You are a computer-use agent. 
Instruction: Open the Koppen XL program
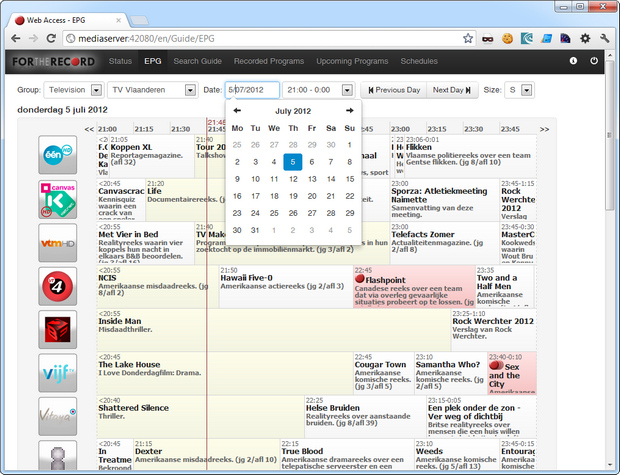click(152, 156)
